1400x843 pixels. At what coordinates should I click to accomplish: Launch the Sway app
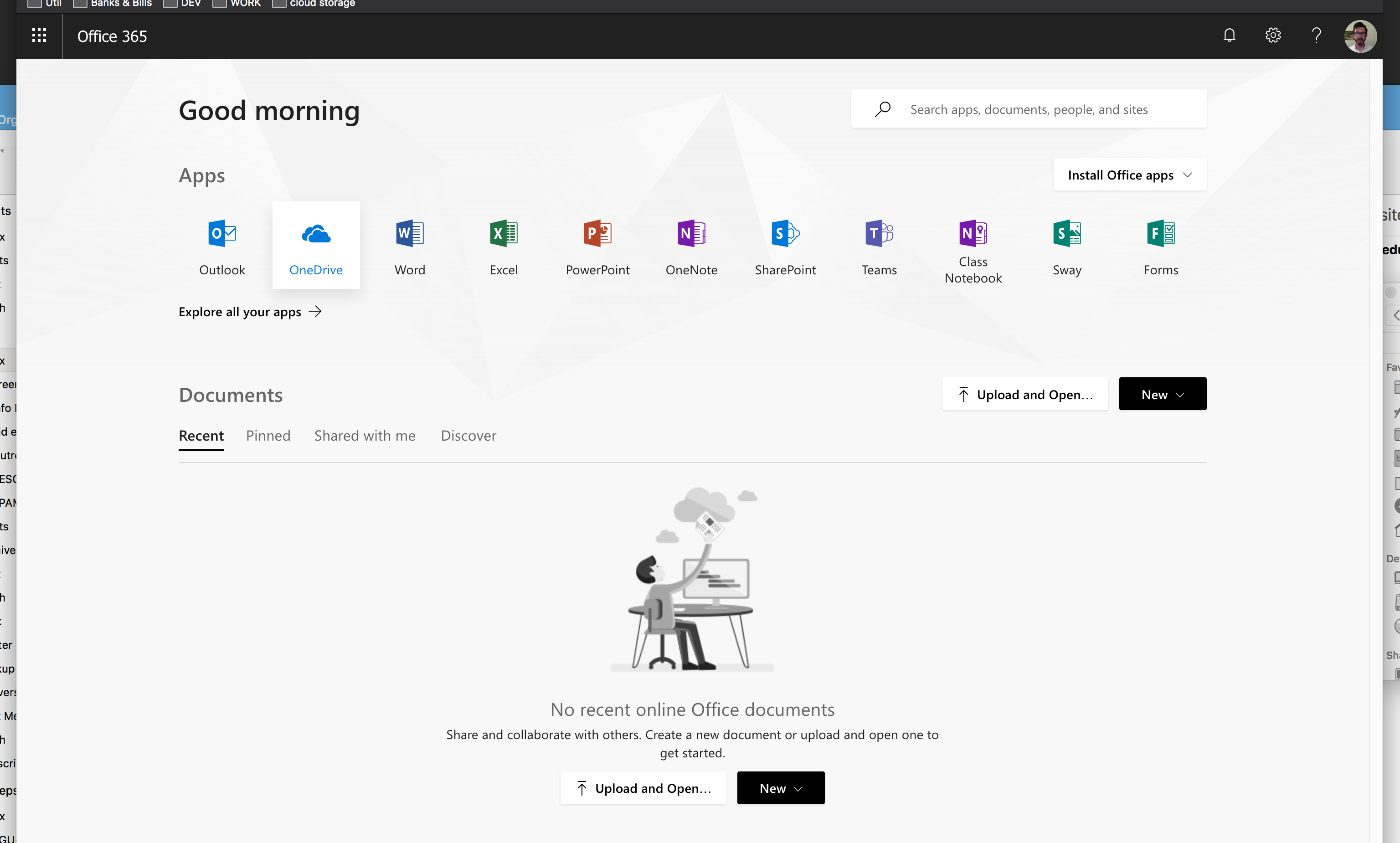pyautogui.click(x=1067, y=246)
